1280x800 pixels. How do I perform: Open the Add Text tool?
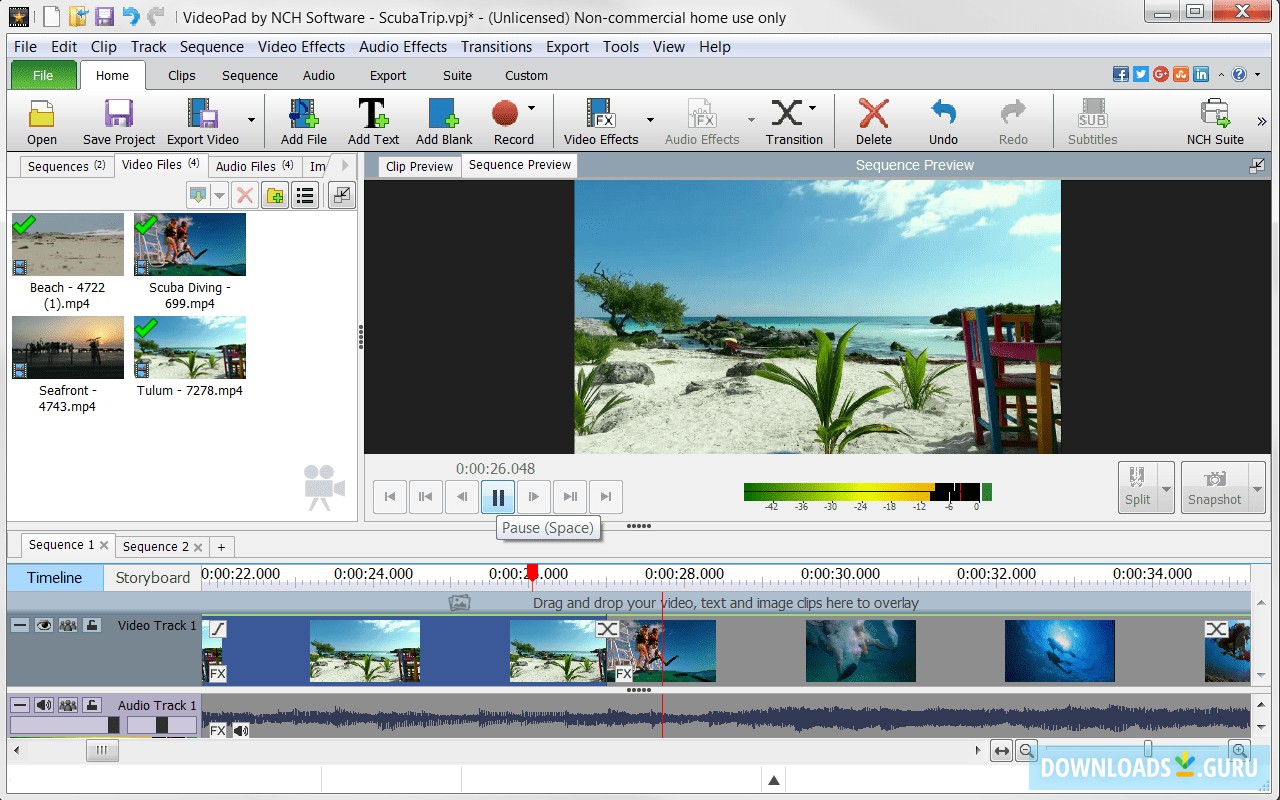point(373,115)
